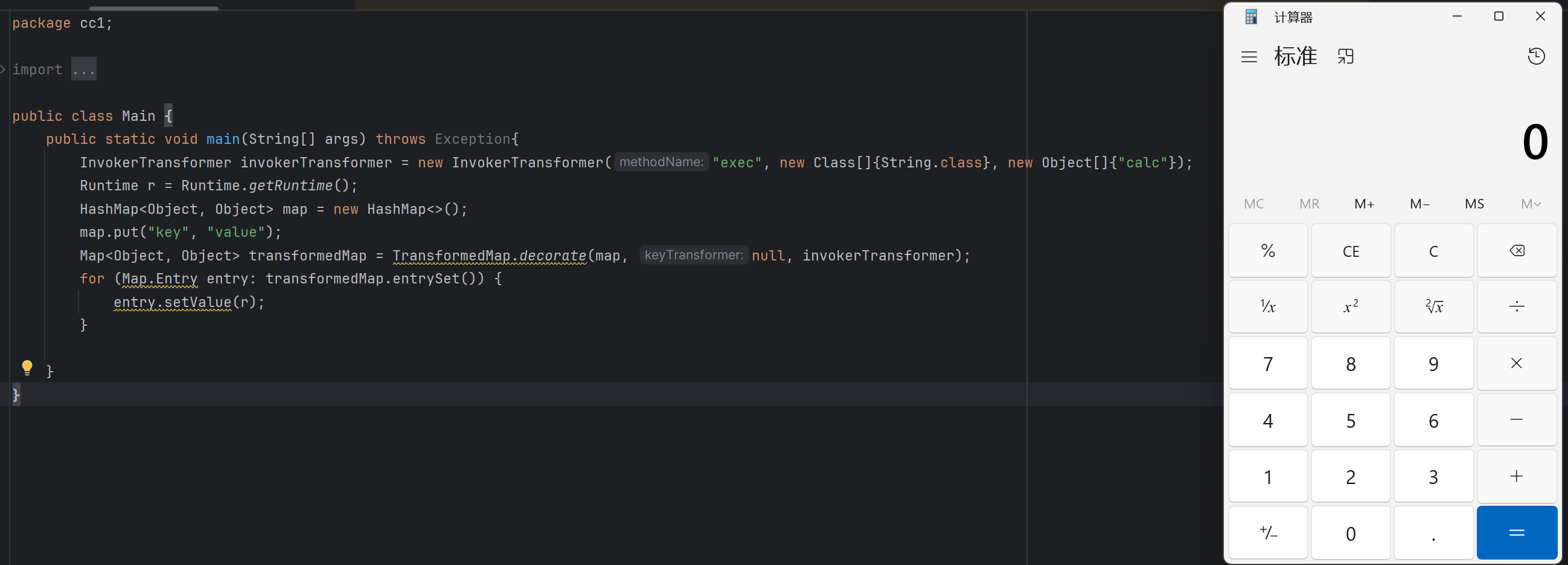Click Map.Entry type in the for loop
The height and width of the screenshot is (565, 1568).
[x=159, y=279]
